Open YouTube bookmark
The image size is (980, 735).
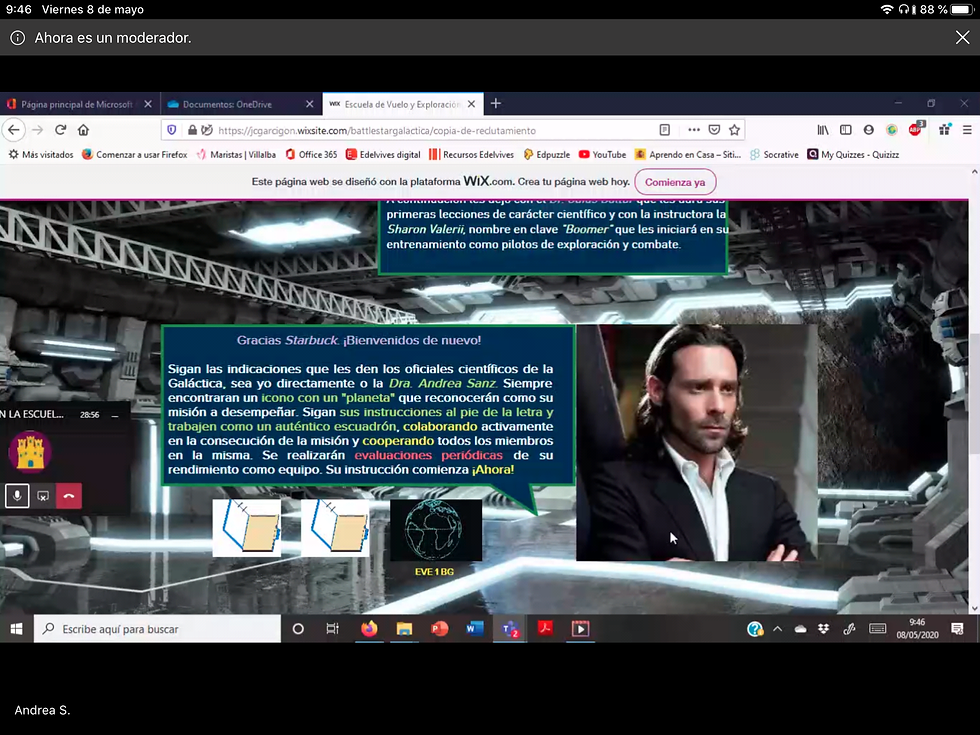point(602,154)
